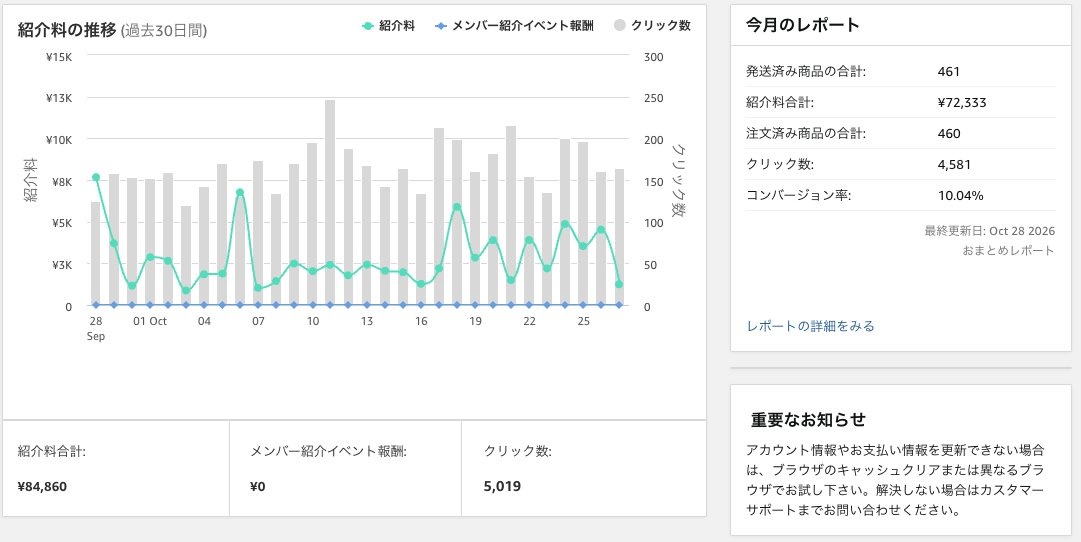
Task: Click the アカウント情報 notice paragraph
Action: pos(896,481)
